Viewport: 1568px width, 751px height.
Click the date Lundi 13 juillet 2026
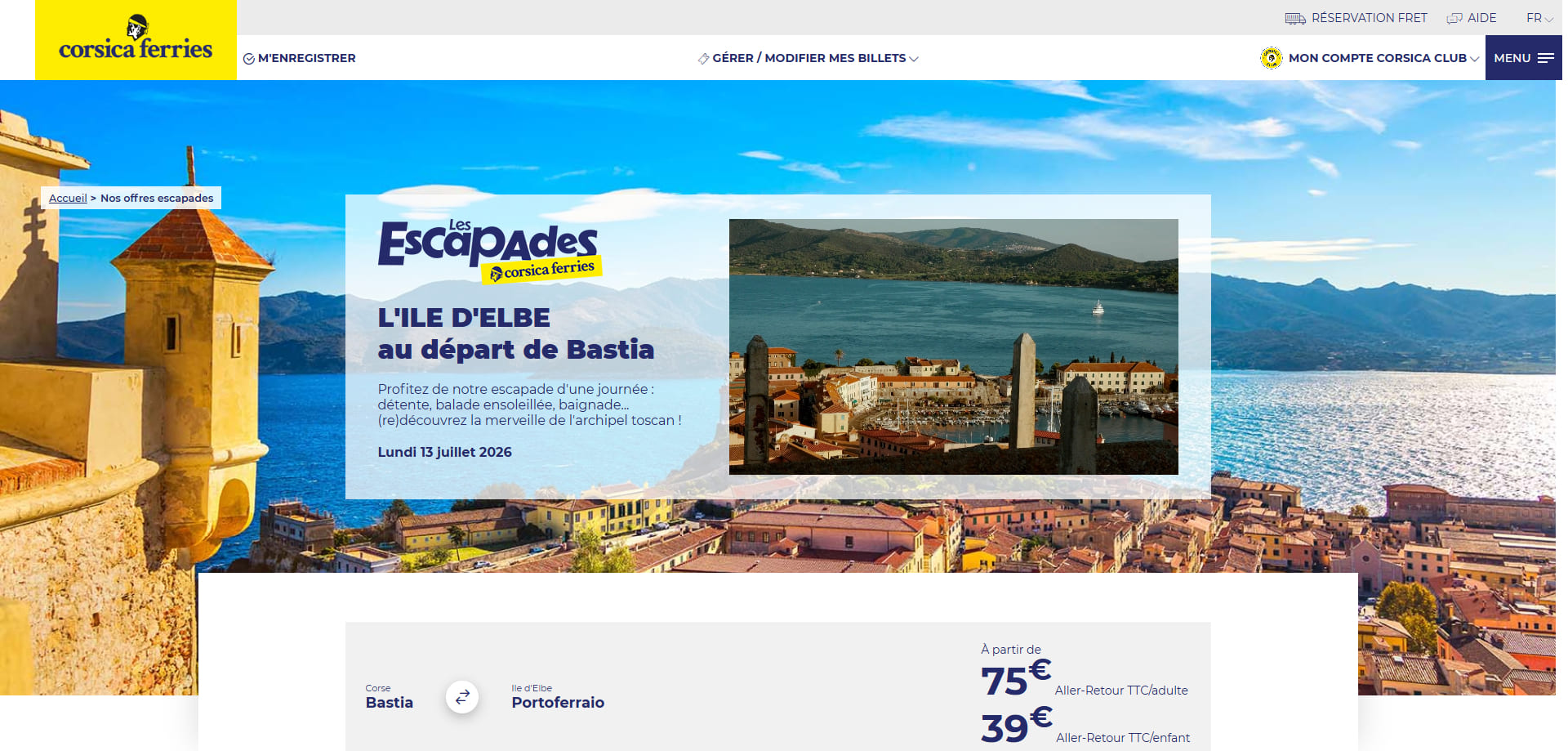coord(444,452)
